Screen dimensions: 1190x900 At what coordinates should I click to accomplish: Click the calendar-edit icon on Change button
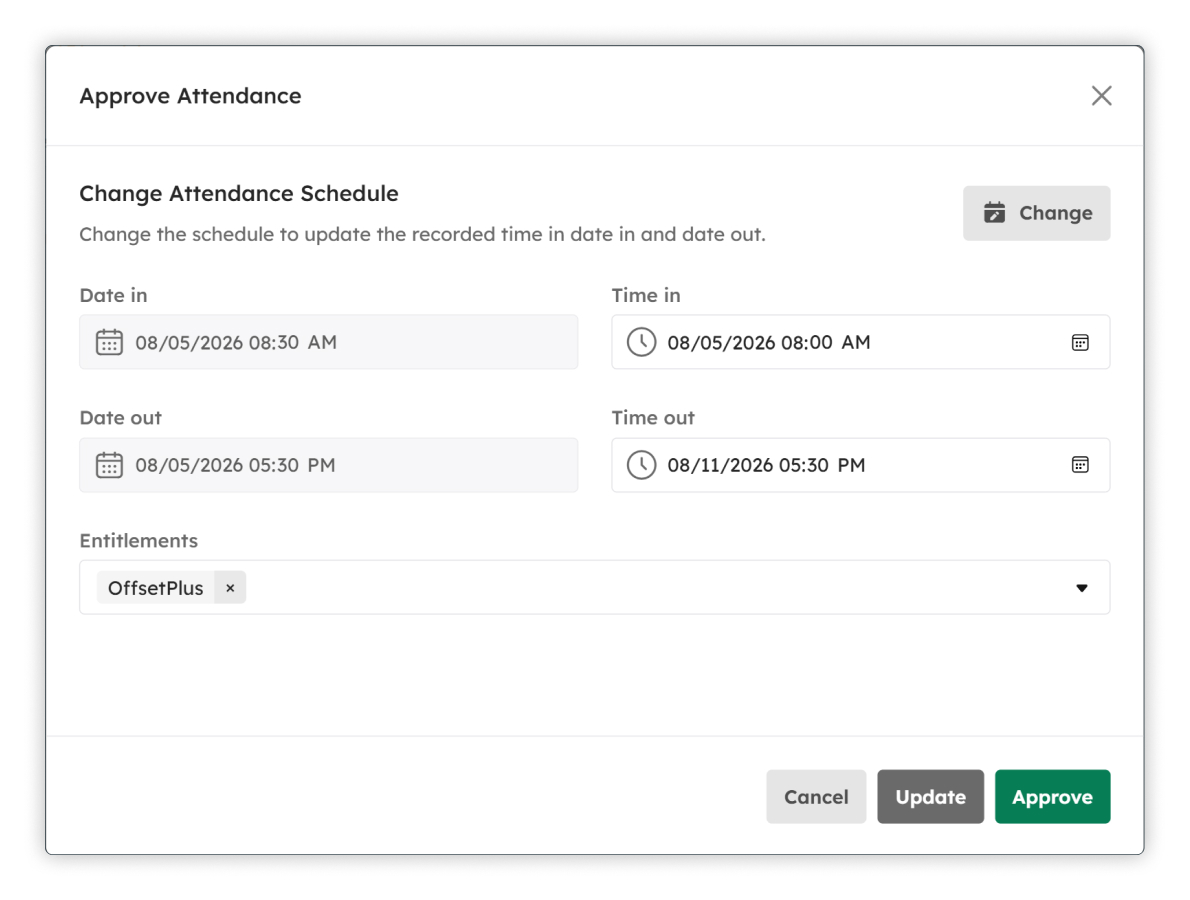[x=994, y=212]
